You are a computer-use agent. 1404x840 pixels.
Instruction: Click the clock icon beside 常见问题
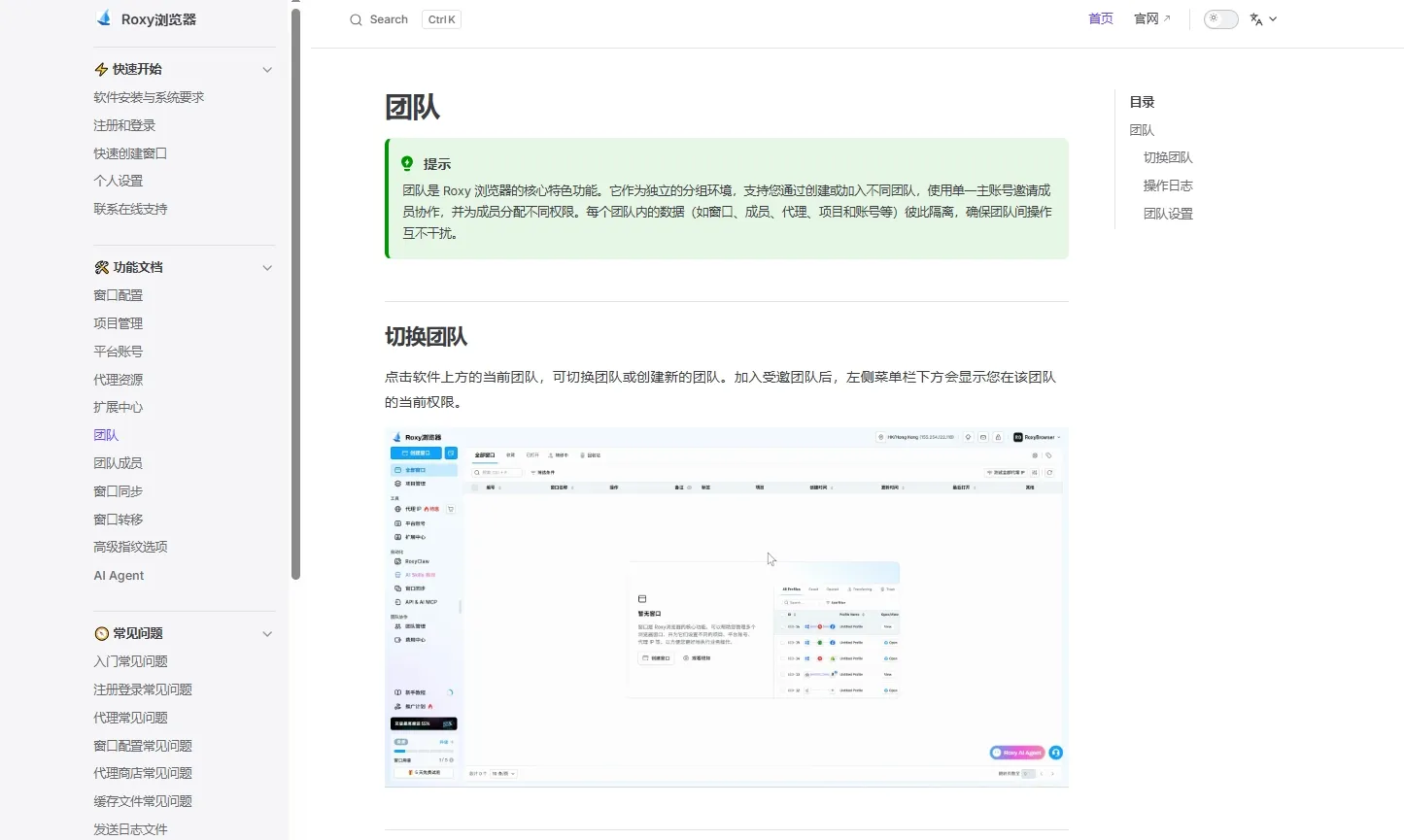click(x=101, y=633)
